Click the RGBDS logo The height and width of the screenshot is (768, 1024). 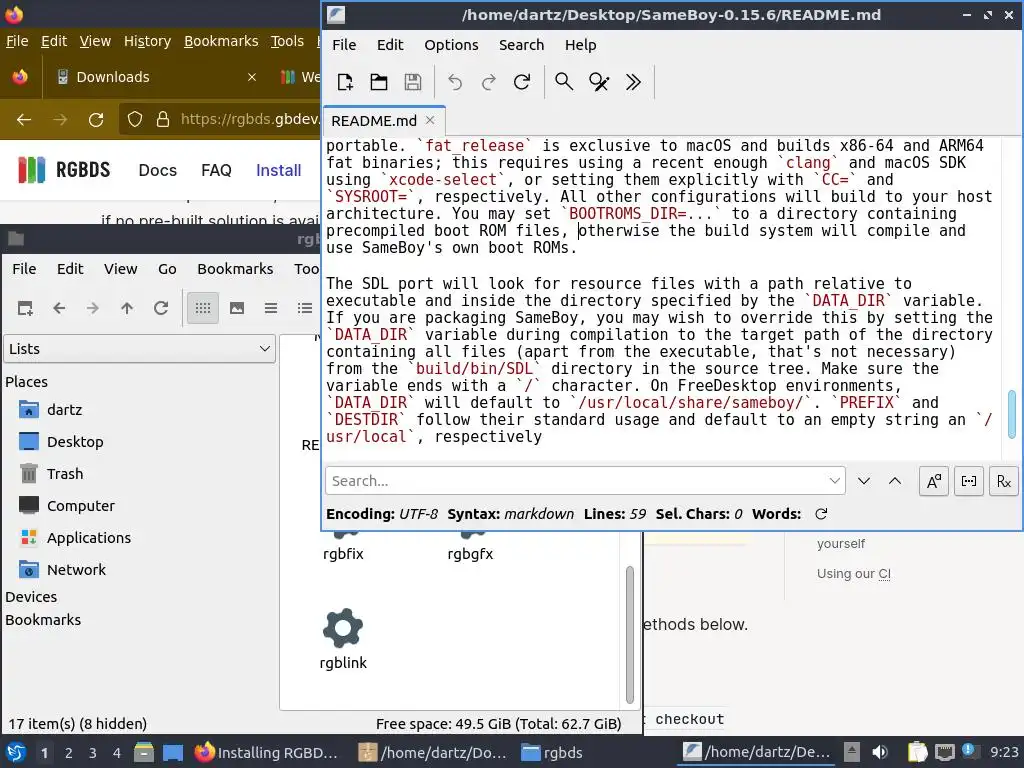[64, 170]
